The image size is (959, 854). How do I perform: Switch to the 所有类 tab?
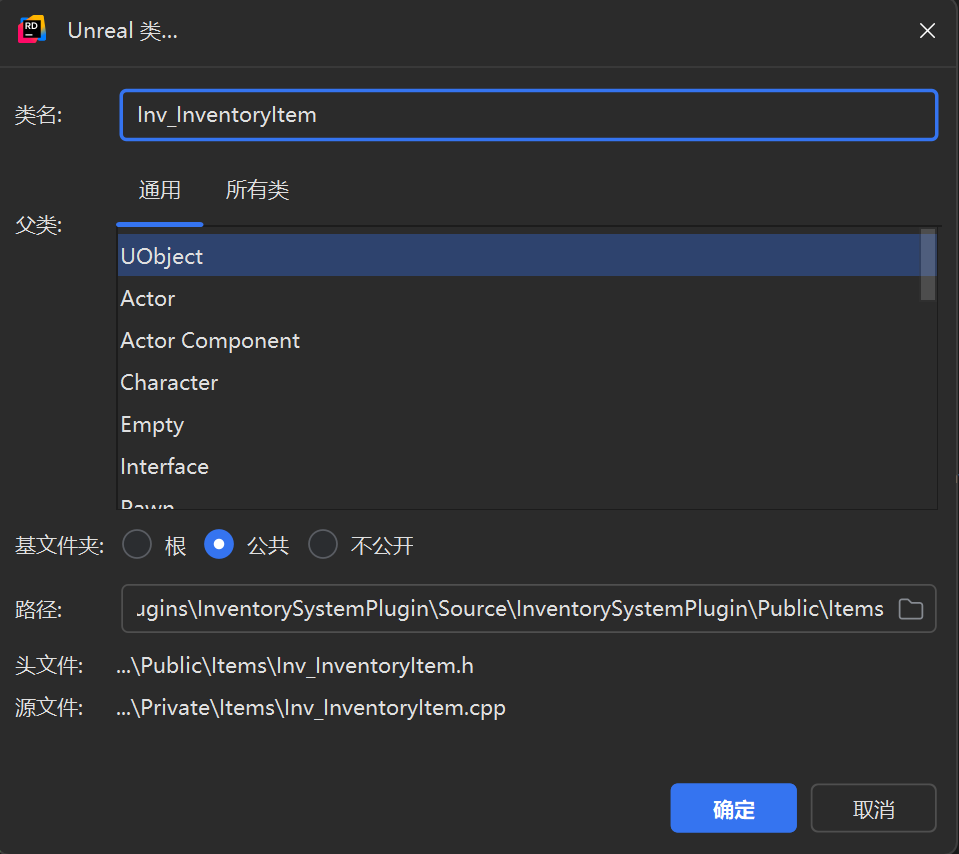257,190
